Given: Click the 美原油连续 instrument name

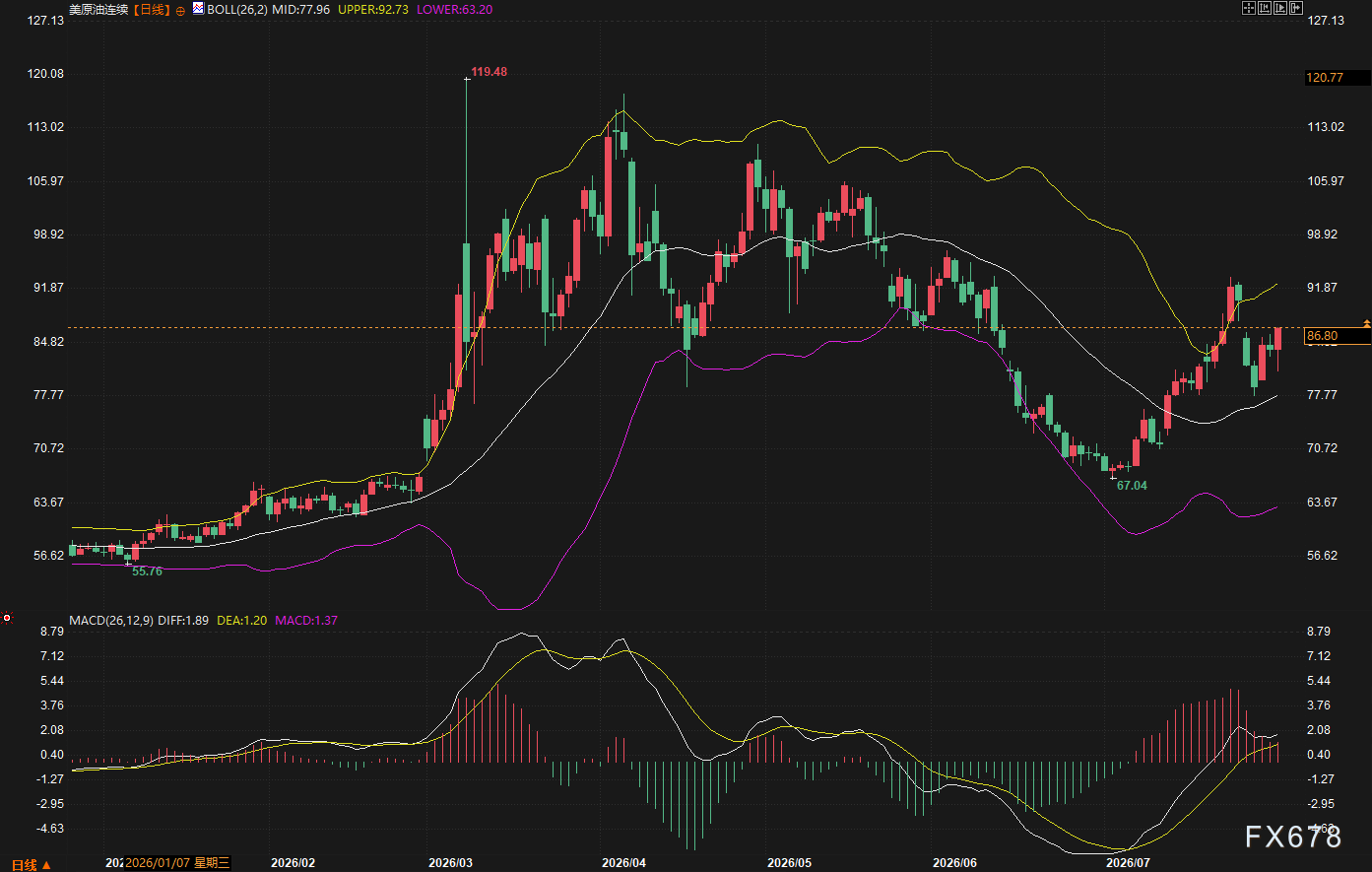Looking at the screenshot, I should (x=98, y=9).
